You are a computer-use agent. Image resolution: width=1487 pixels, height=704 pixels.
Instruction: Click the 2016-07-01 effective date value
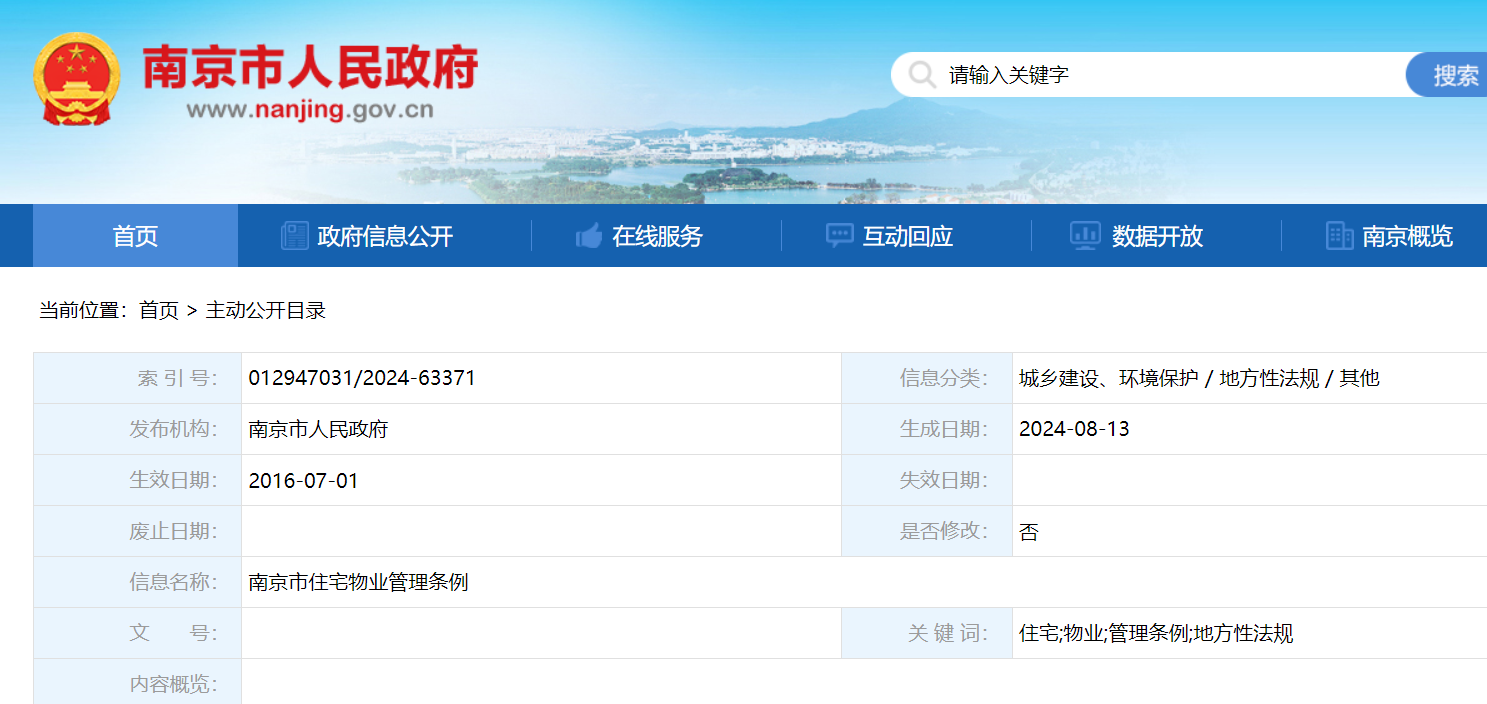click(303, 480)
